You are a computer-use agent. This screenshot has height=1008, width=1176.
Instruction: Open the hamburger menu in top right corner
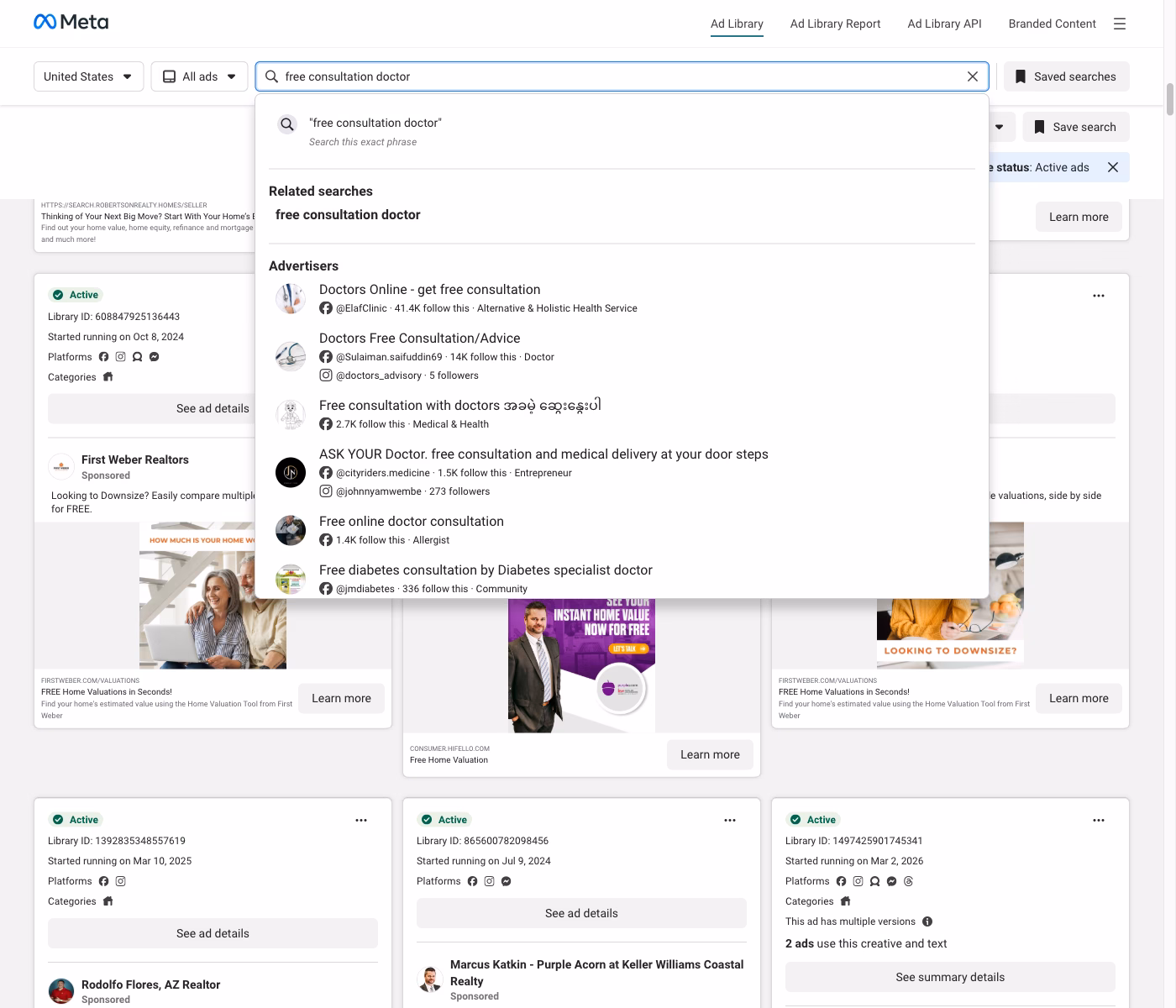coord(1119,24)
